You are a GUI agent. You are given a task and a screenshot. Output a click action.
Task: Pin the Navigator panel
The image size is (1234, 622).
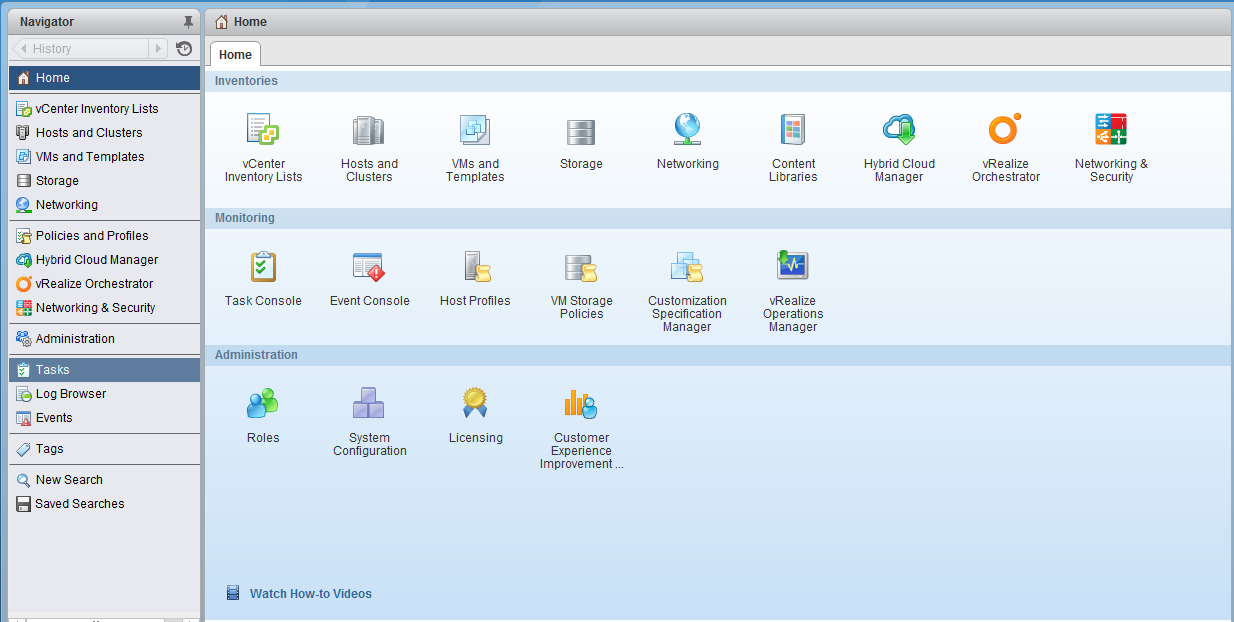[188, 22]
